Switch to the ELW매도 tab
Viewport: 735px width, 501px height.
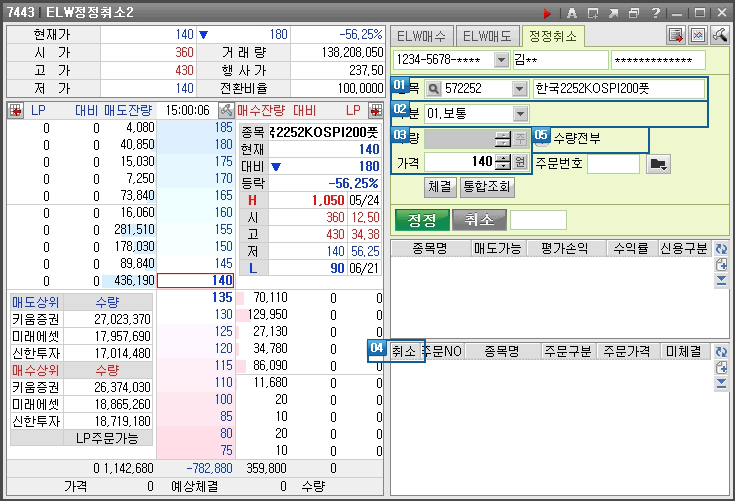(x=488, y=37)
